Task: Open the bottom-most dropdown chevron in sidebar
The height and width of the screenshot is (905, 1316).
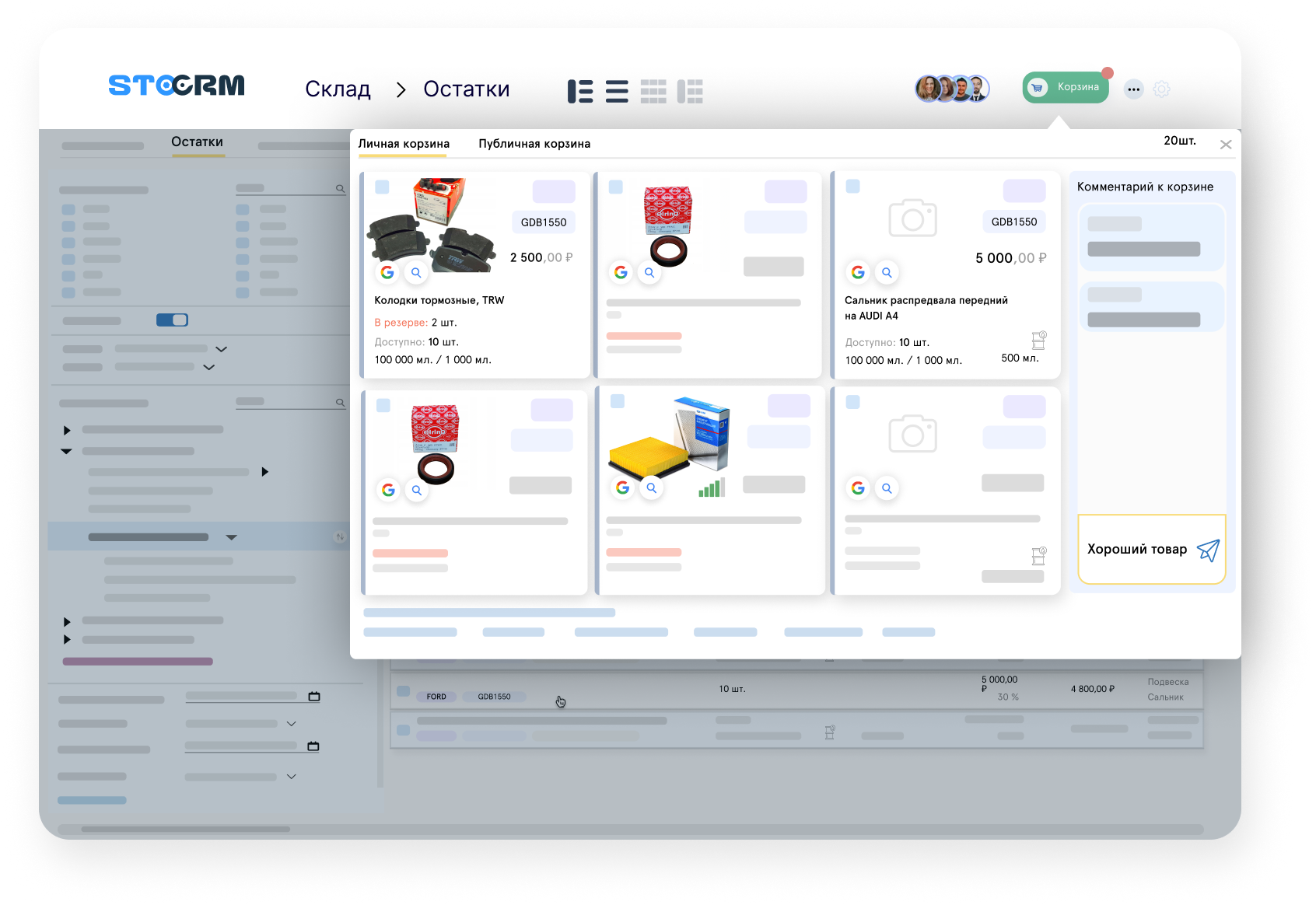Action: point(291,777)
